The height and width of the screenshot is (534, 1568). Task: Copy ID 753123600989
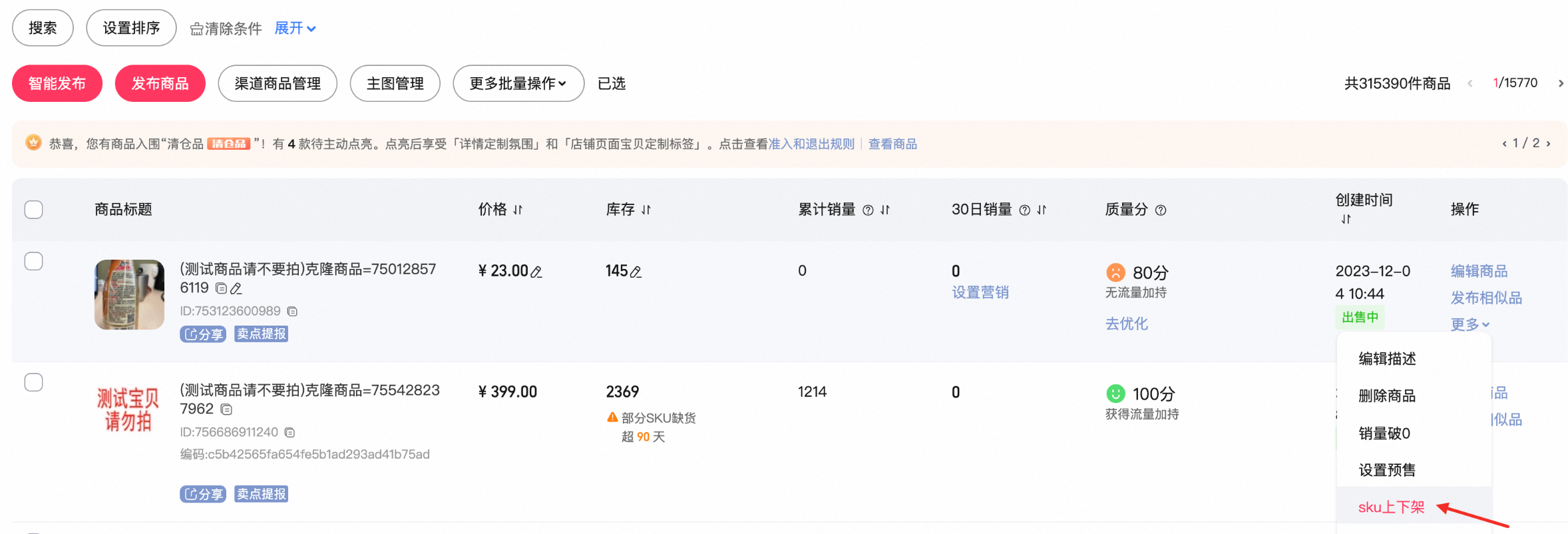point(292,311)
